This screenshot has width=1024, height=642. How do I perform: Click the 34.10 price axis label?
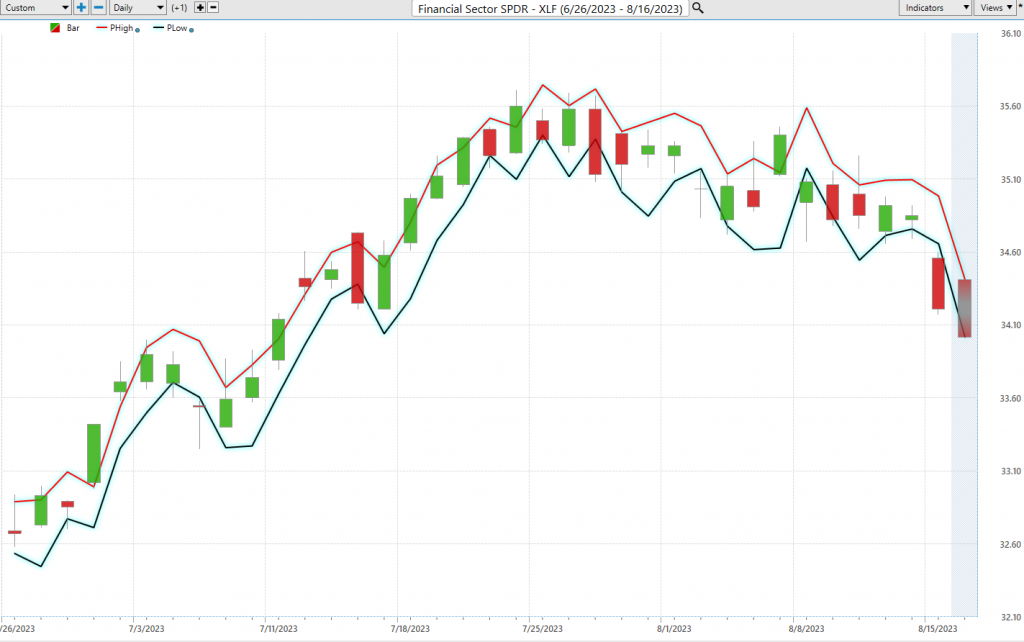1010,325
